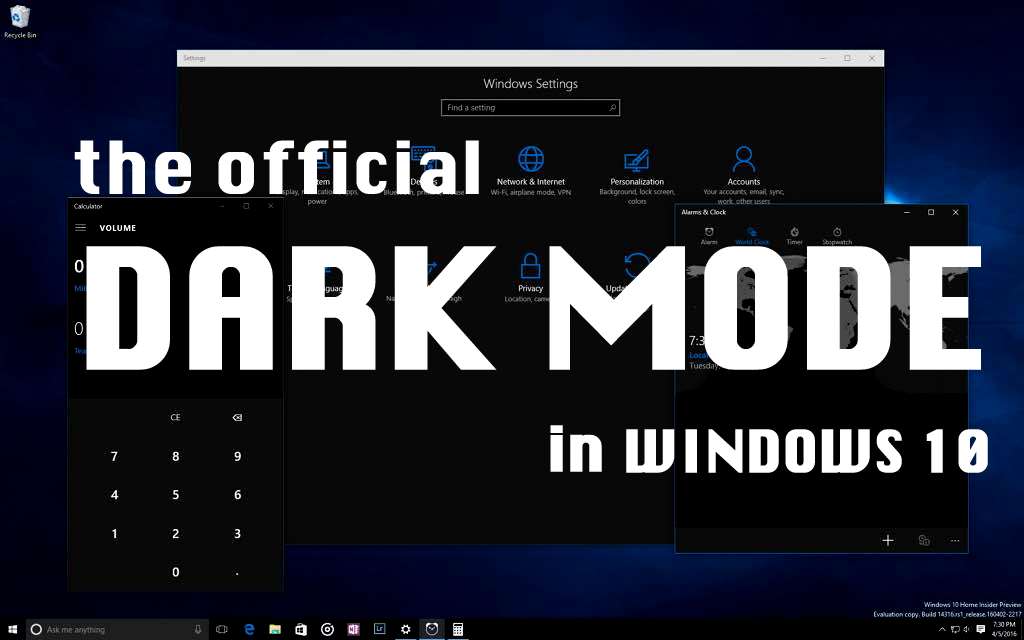Add a new world clock with the plus button

coord(887,540)
